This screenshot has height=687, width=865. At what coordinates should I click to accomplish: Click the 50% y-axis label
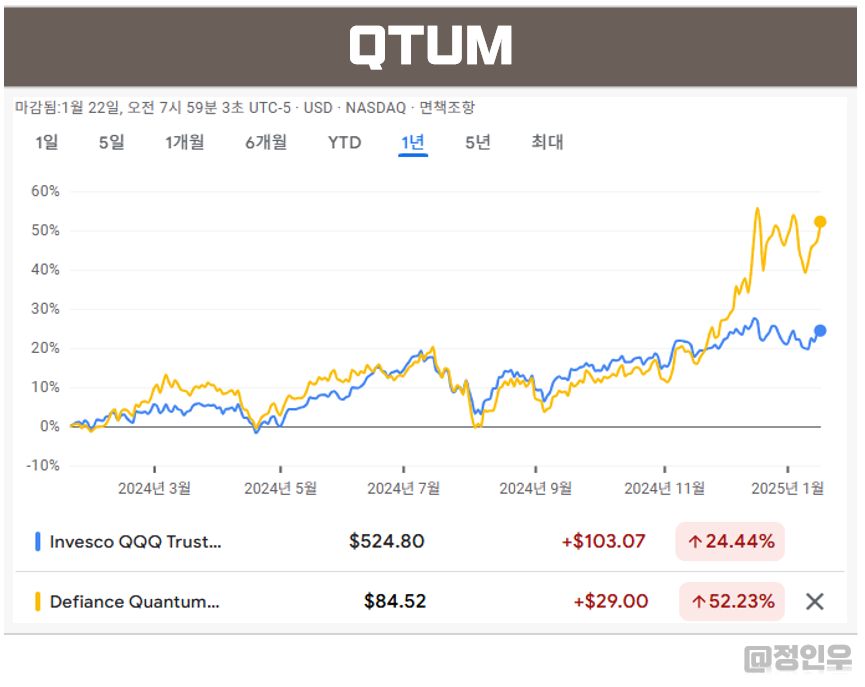(45, 231)
